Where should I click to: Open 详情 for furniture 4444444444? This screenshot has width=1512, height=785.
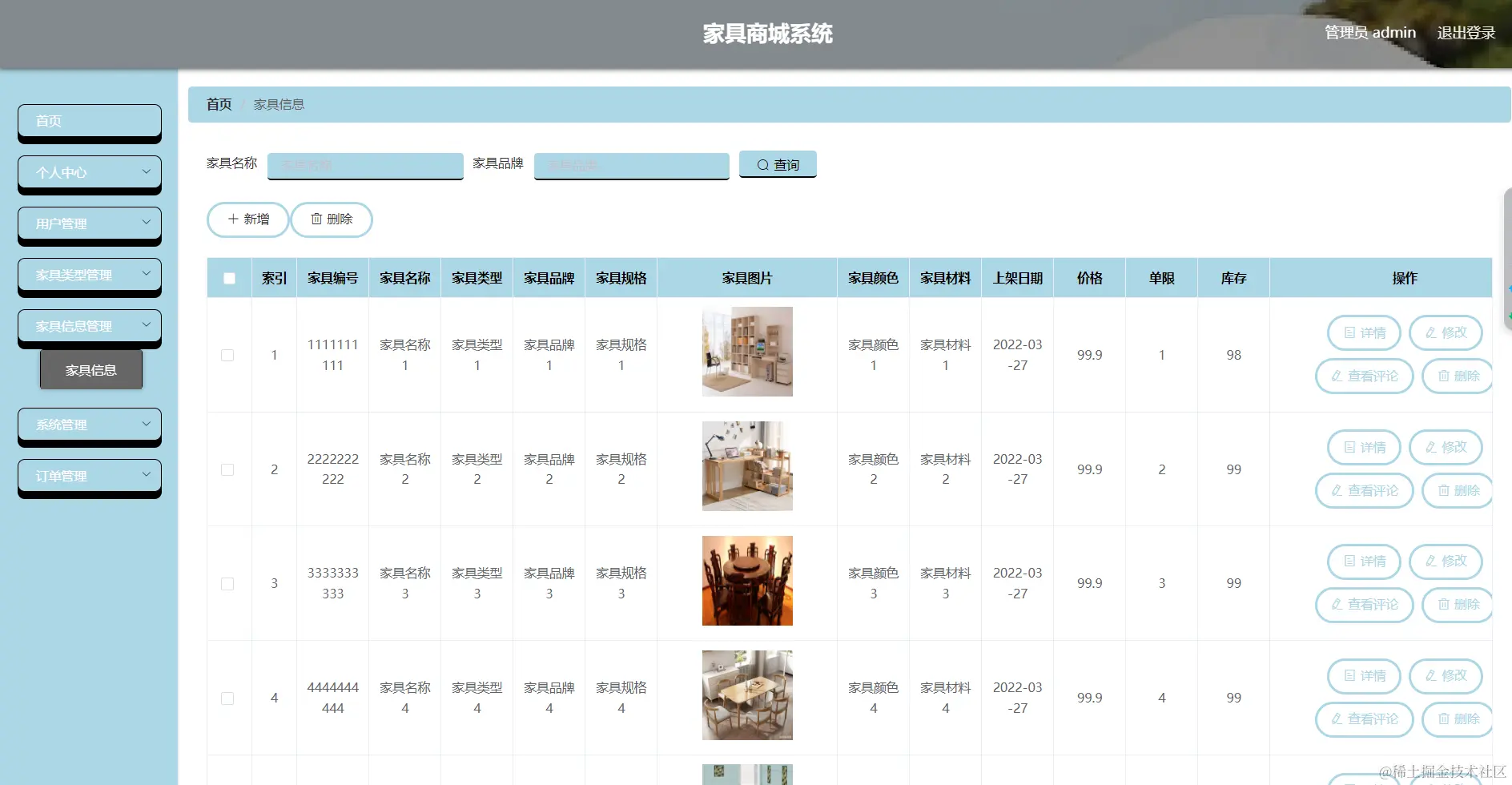[x=1364, y=675]
